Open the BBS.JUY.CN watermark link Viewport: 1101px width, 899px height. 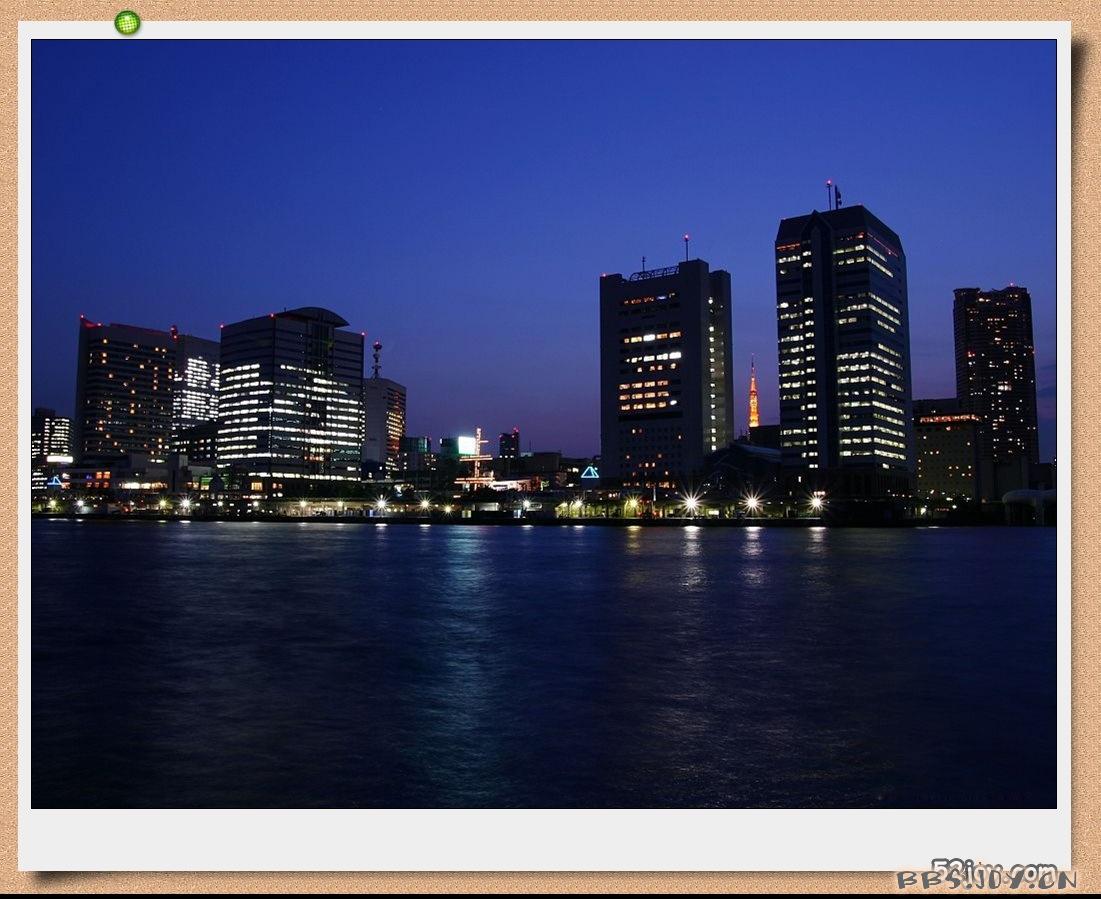click(986, 877)
